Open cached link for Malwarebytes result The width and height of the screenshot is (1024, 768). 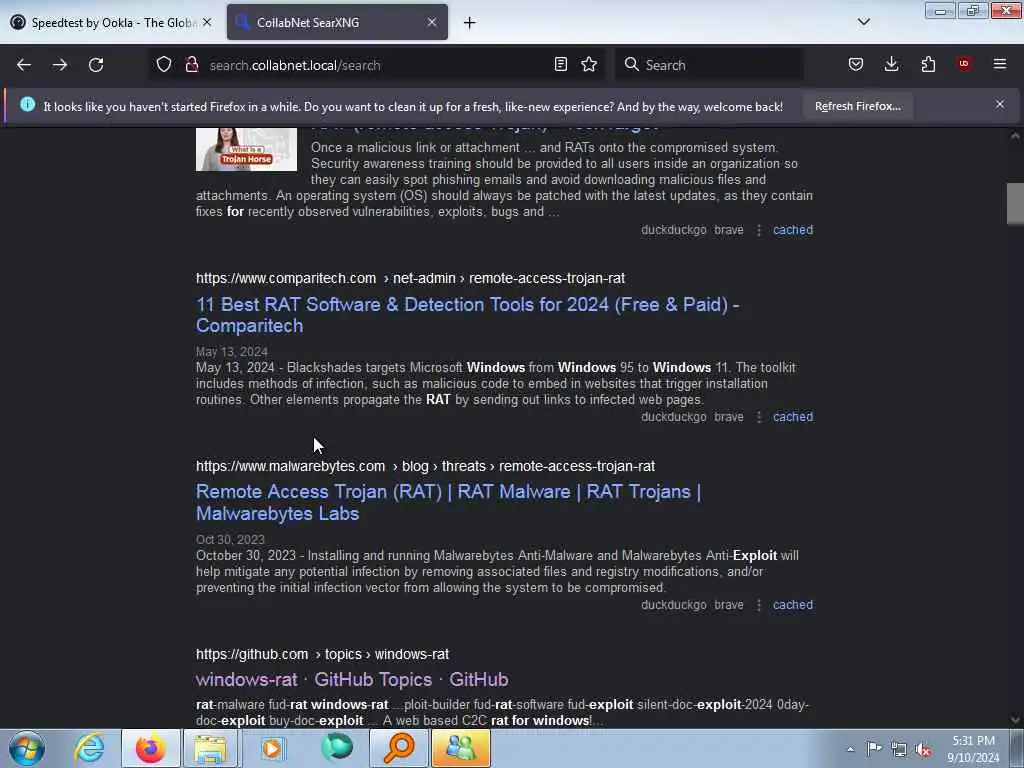pyautogui.click(x=793, y=605)
